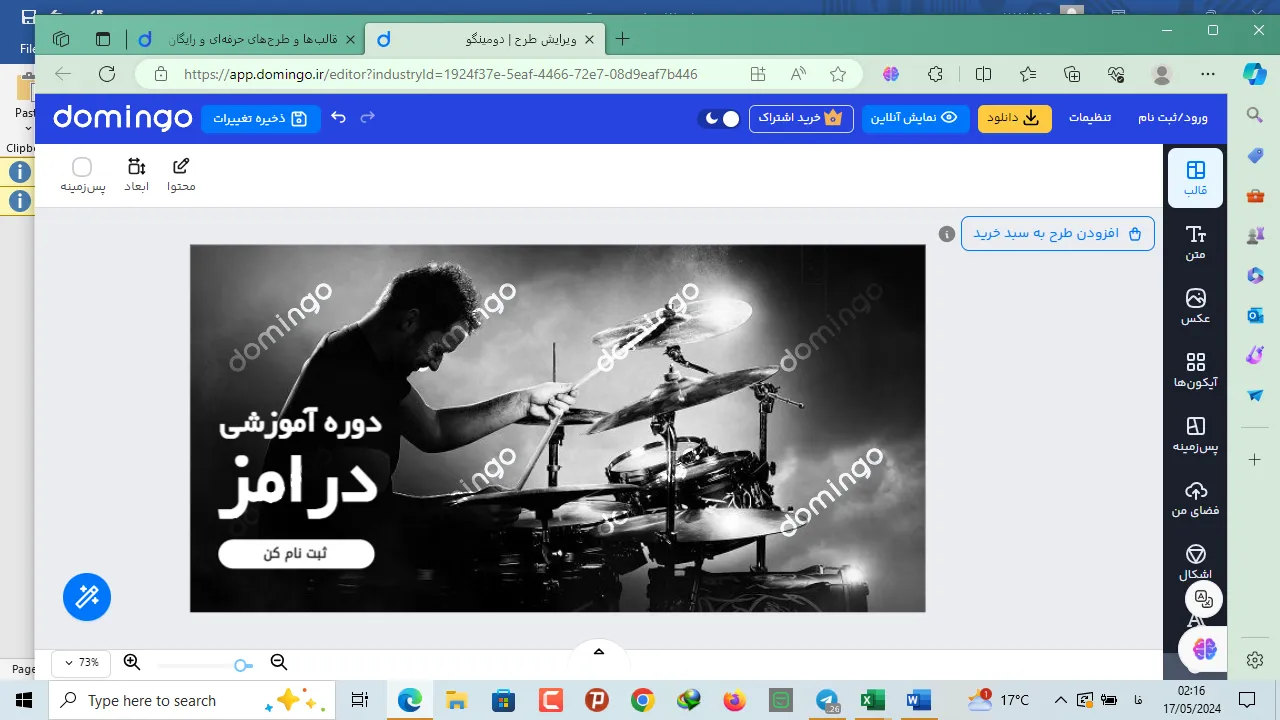This screenshot has width=1280, height=720.
Task: Click the redo arrow
Action: click(x=368, y=117)
